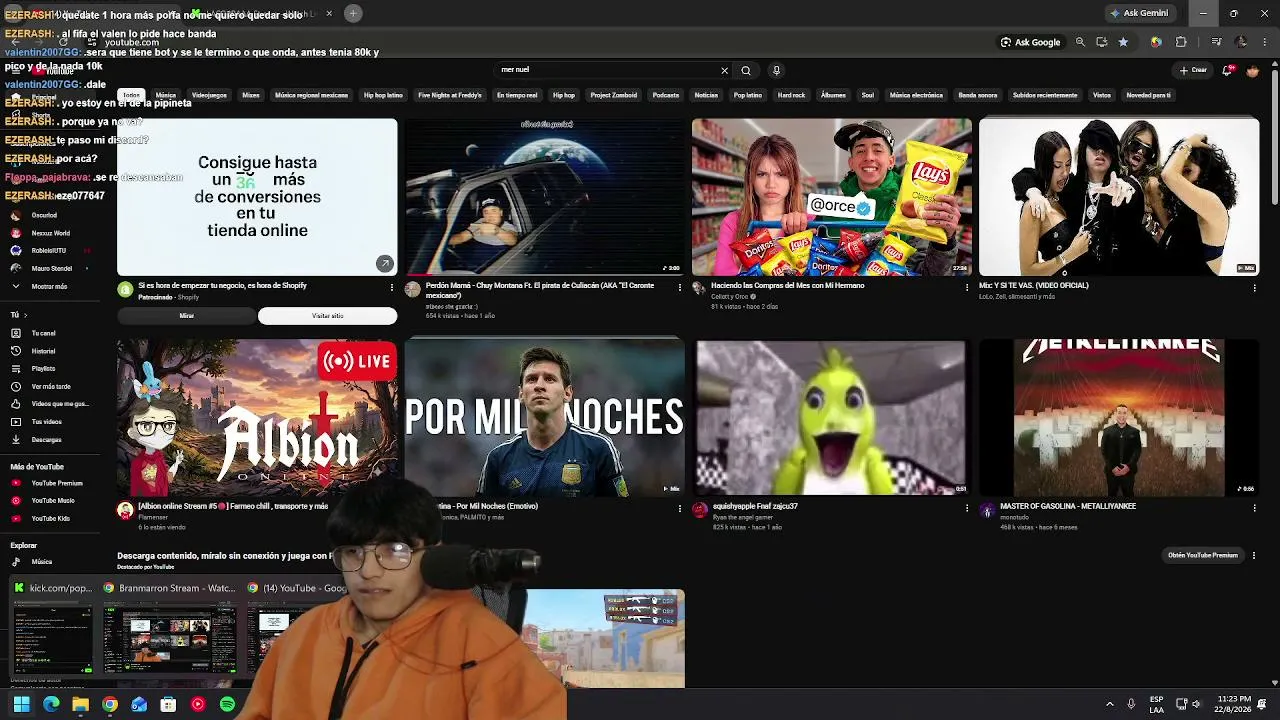Open the Windows Start menu

coord(22,704)
